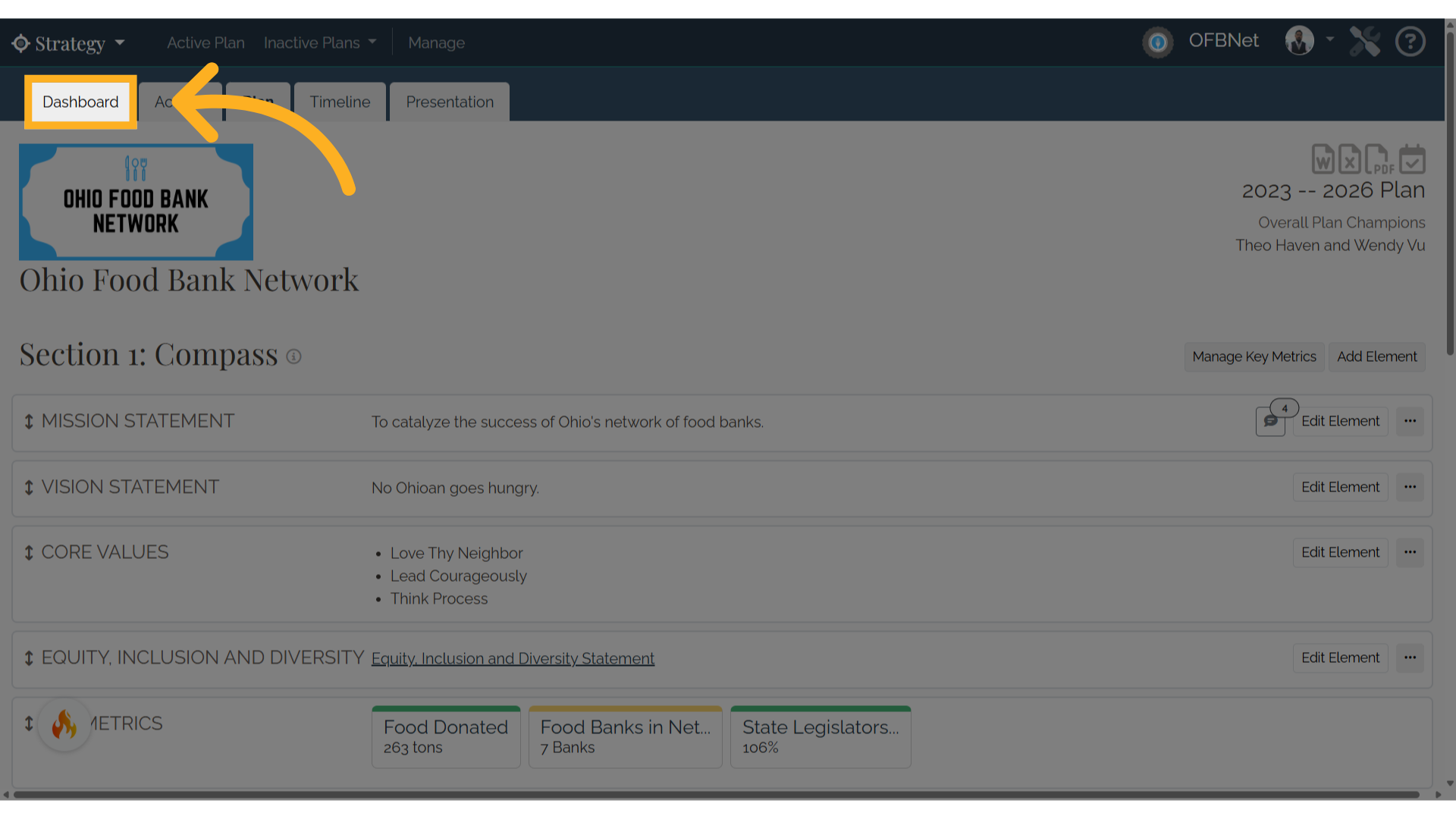Switch to the Dashboard tab

pyautogui.click(x=80, y=102)
